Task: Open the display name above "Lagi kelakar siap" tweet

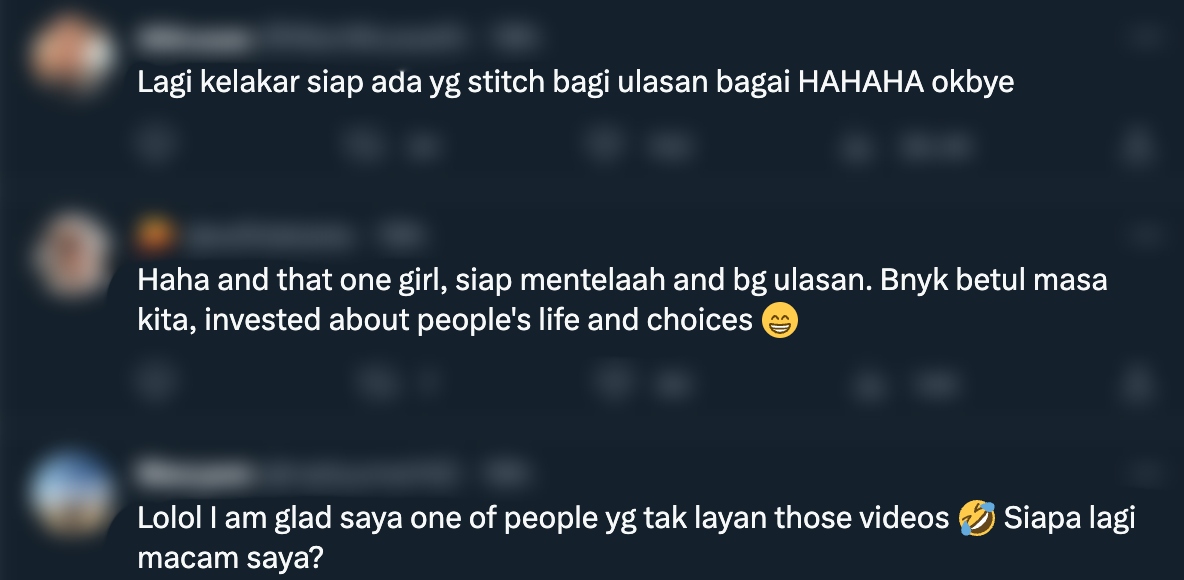Action: (195, 36)
